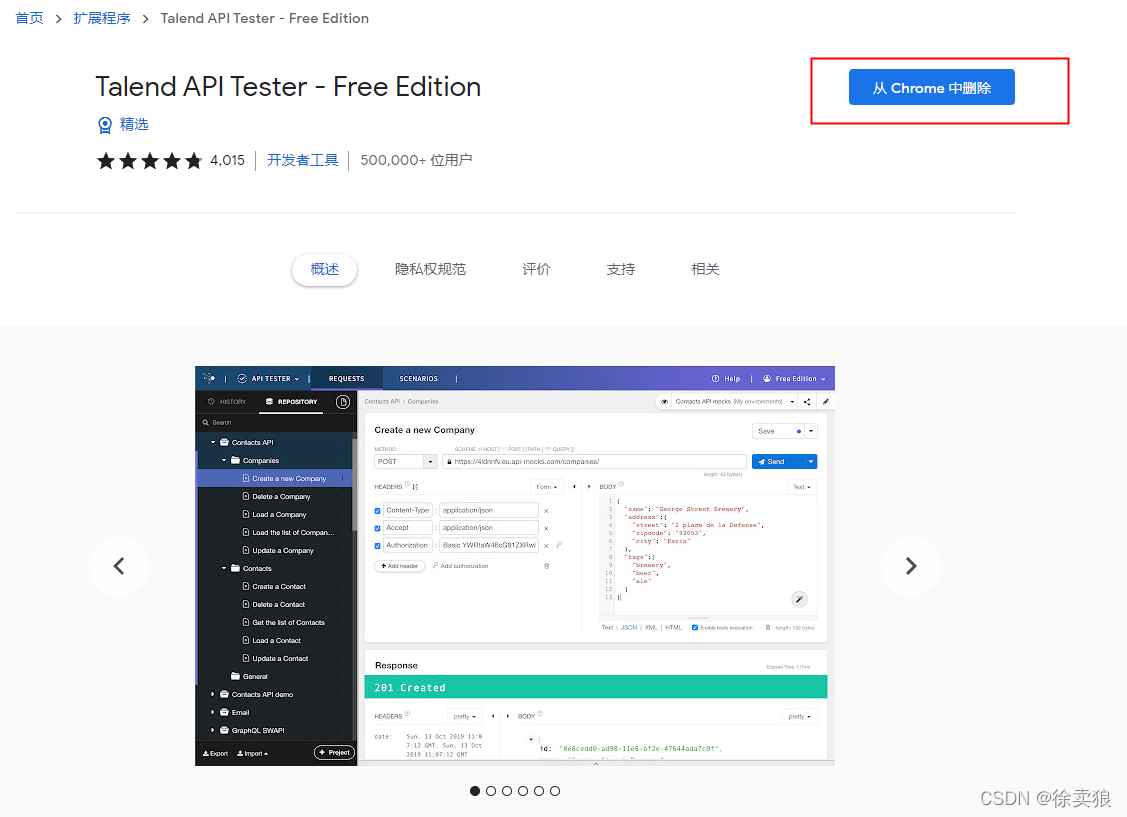Expand the Contacts API demo node
Screen dimensions: 1127x817
(x=213, y=694)
